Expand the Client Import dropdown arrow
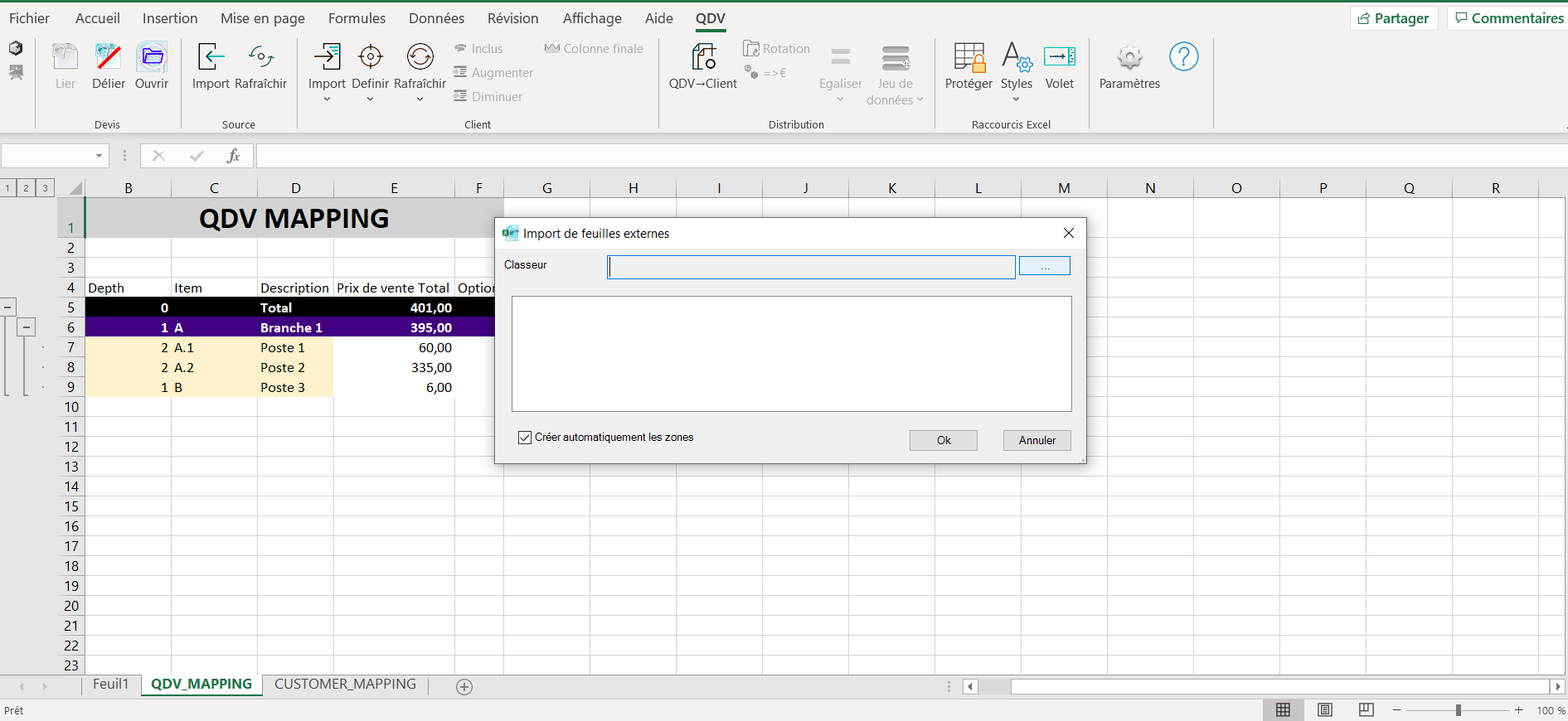This screenshot has height=721, width=1568. click(x=327, y=99)
